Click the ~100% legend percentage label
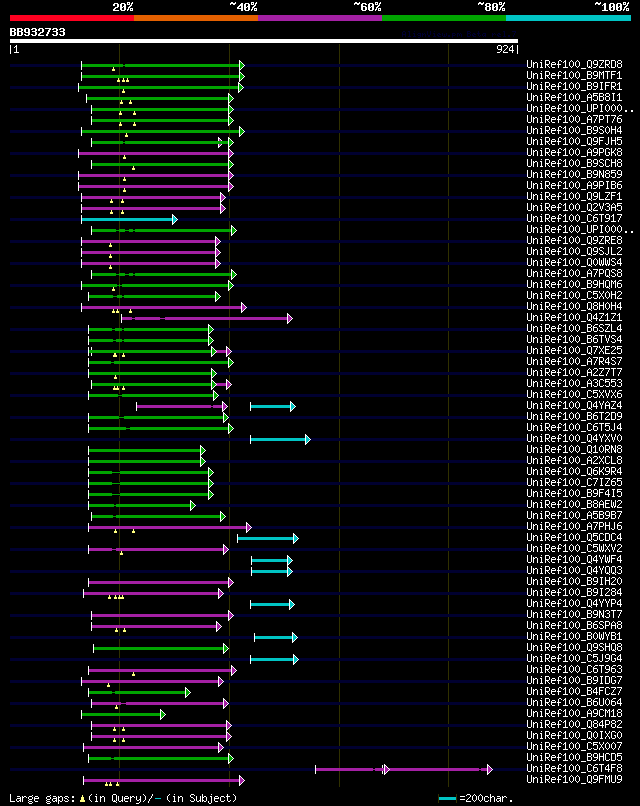 (612, 7)
